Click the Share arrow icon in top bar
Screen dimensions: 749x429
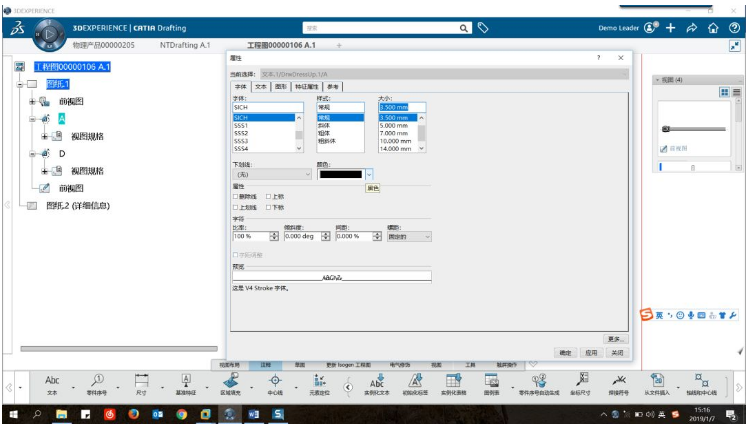pyautogui.click(x=692, y=28)
